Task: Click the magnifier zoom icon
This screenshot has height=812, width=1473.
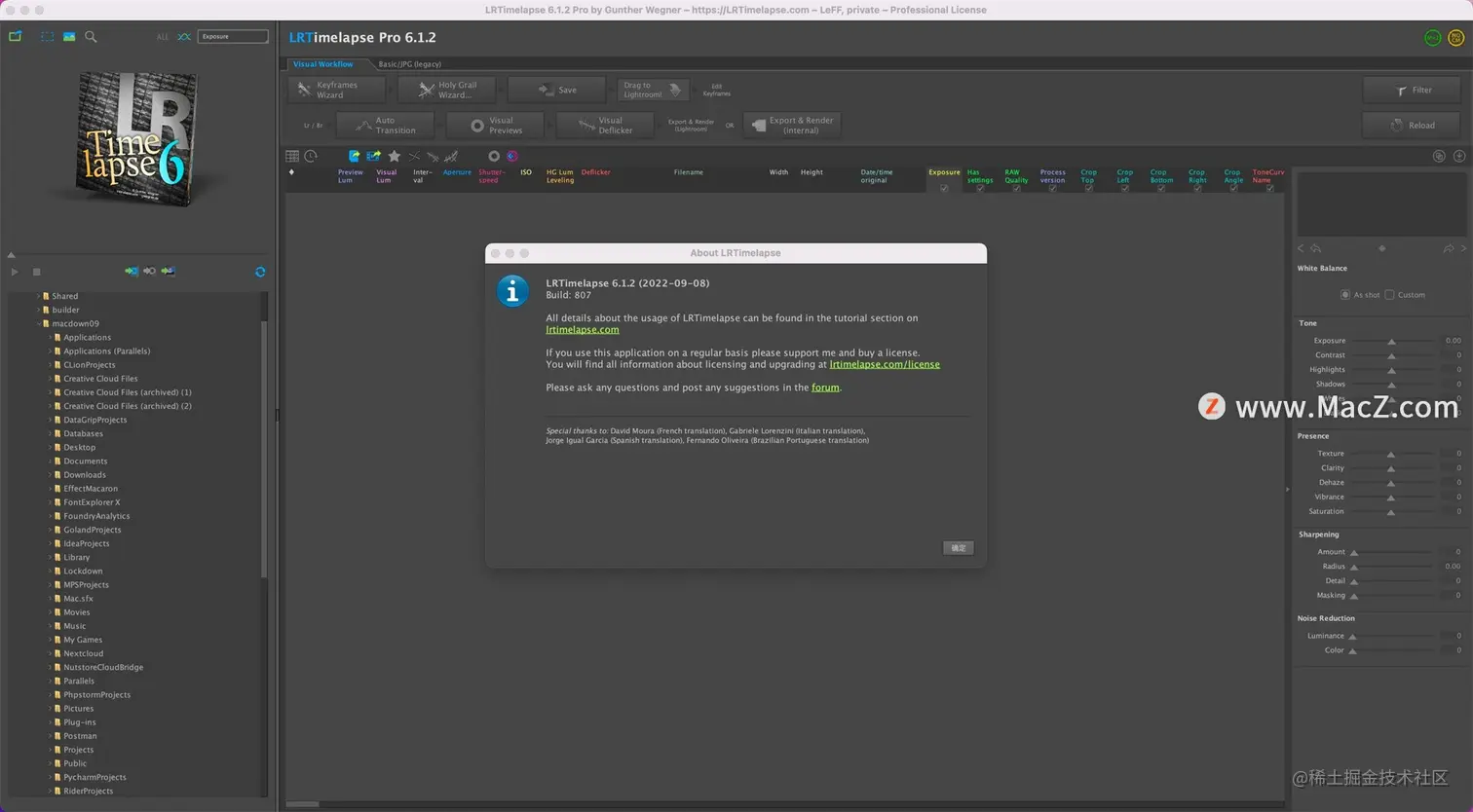Action: pyautogui.click(x=91, y=36)
